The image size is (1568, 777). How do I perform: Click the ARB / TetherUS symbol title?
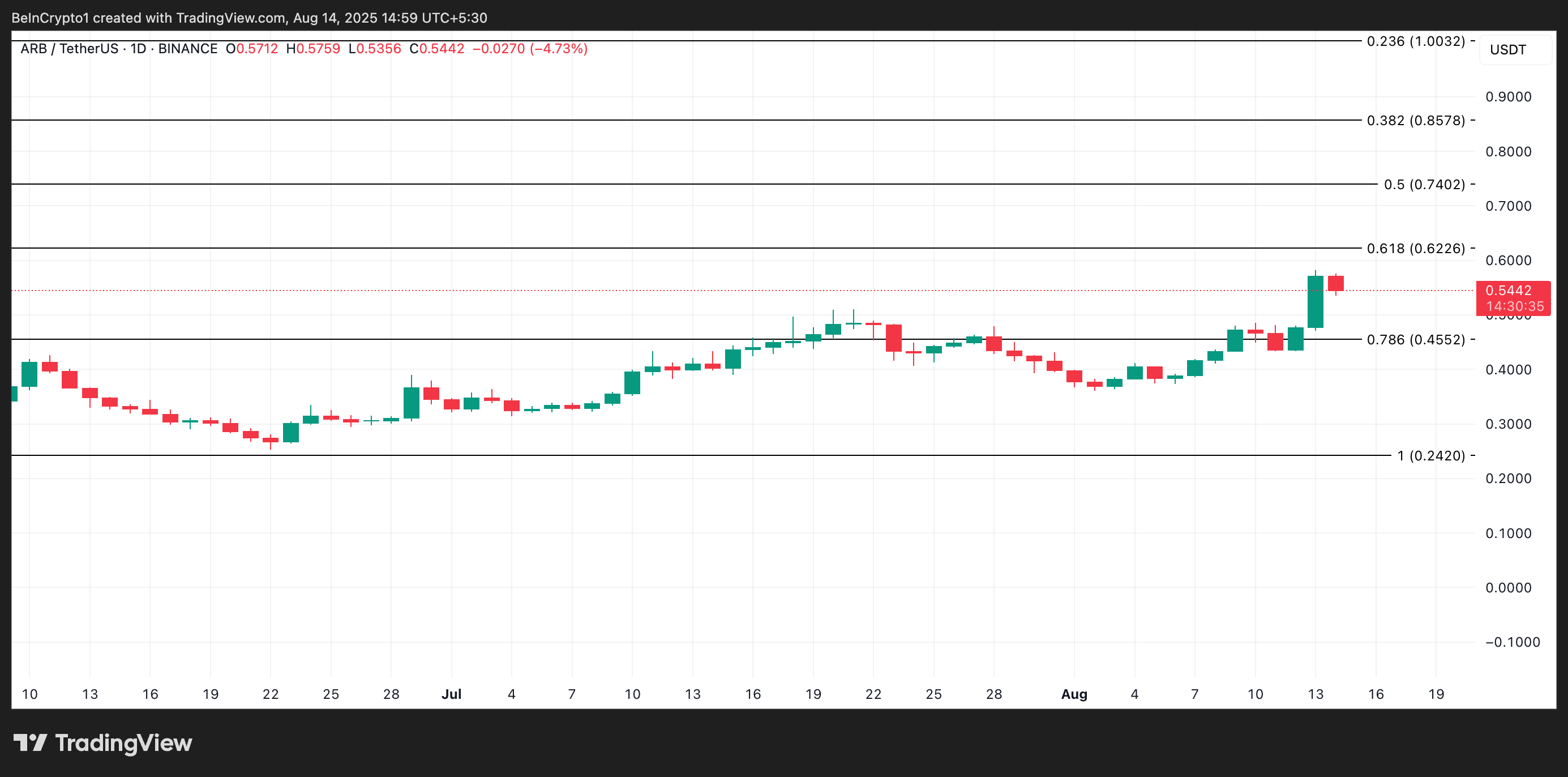click(69, 49)
